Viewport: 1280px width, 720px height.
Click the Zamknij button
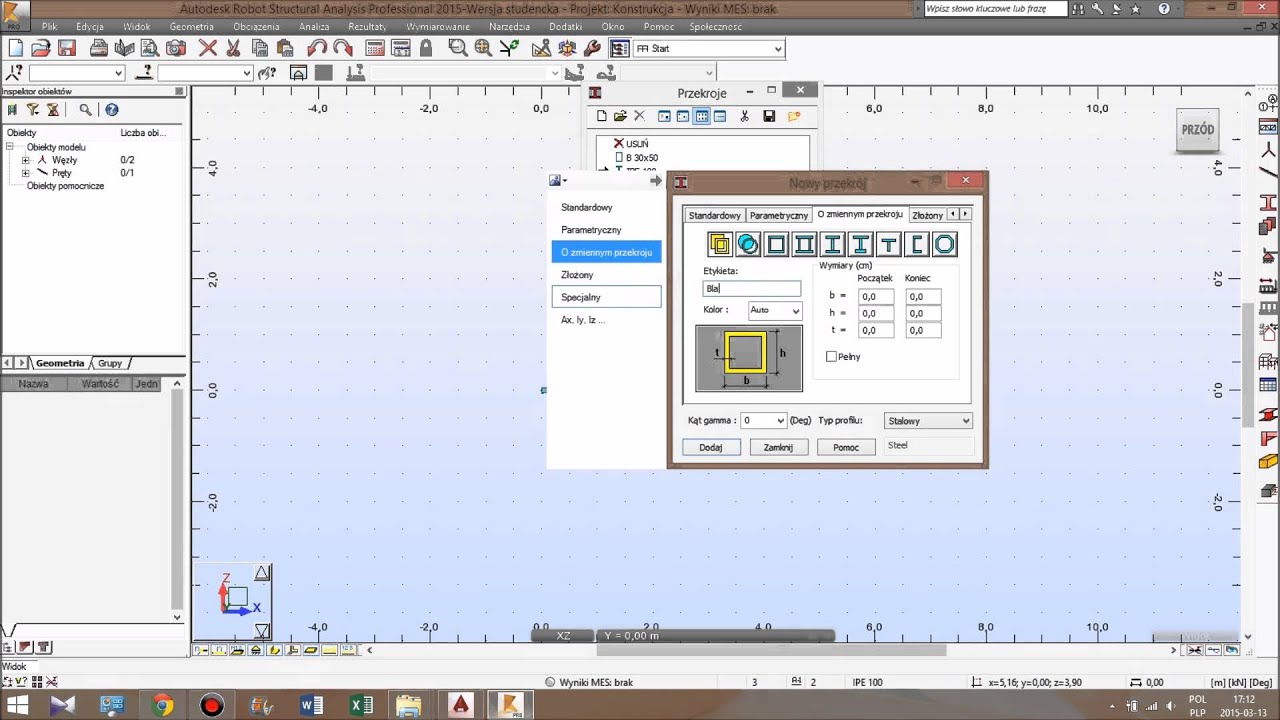[x=778, y=447]
